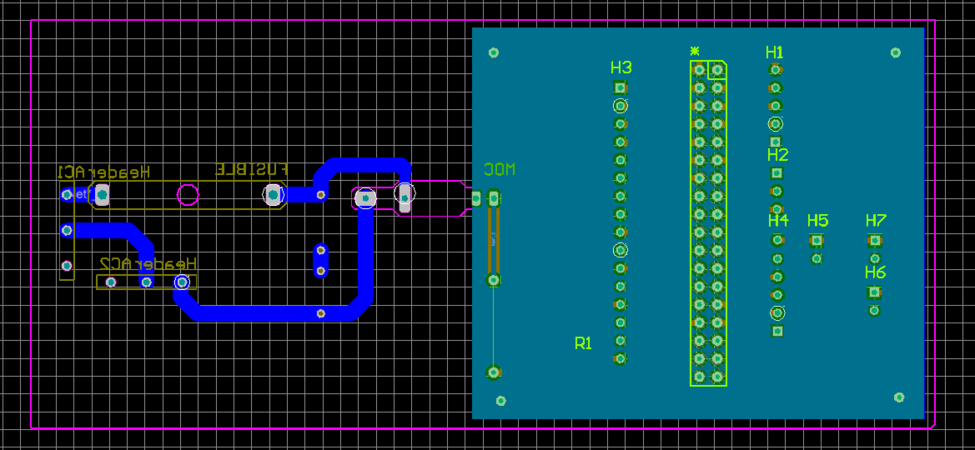Select the H2 designator label
This screenshot has width=975, height=450.
[777, 155]
